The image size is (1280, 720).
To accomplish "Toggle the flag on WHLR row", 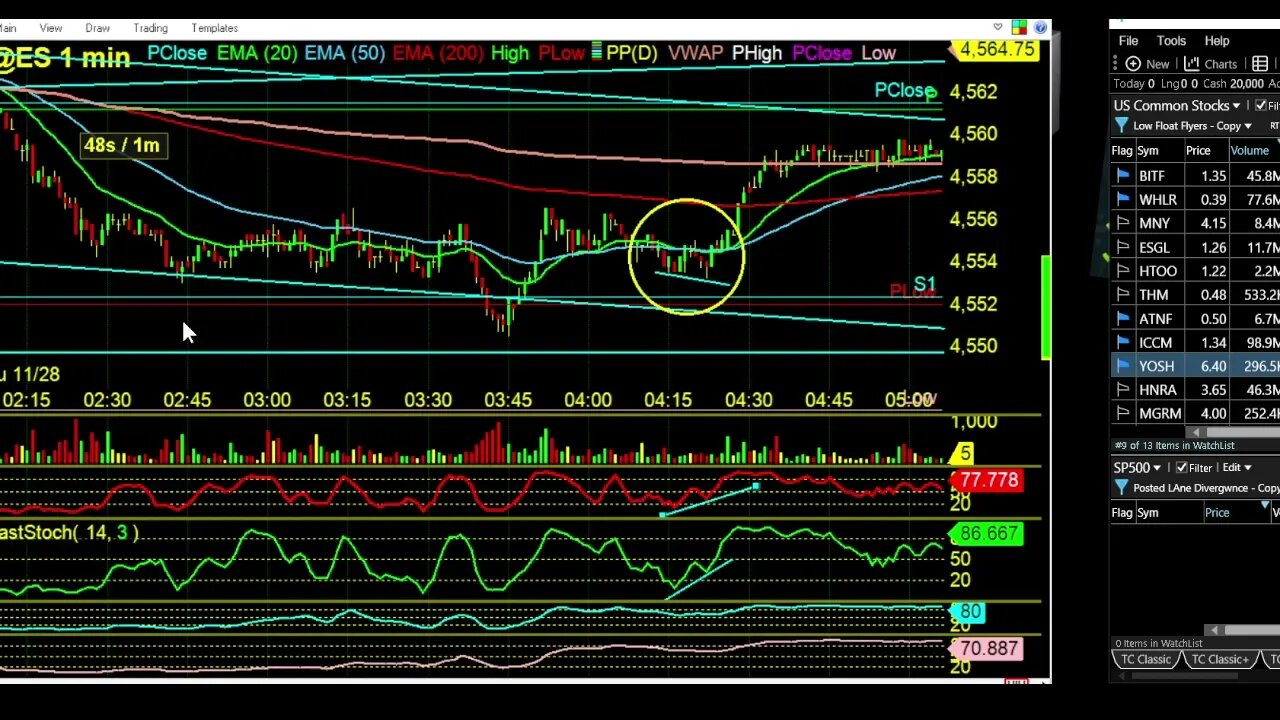I will tap(1122, 200).
